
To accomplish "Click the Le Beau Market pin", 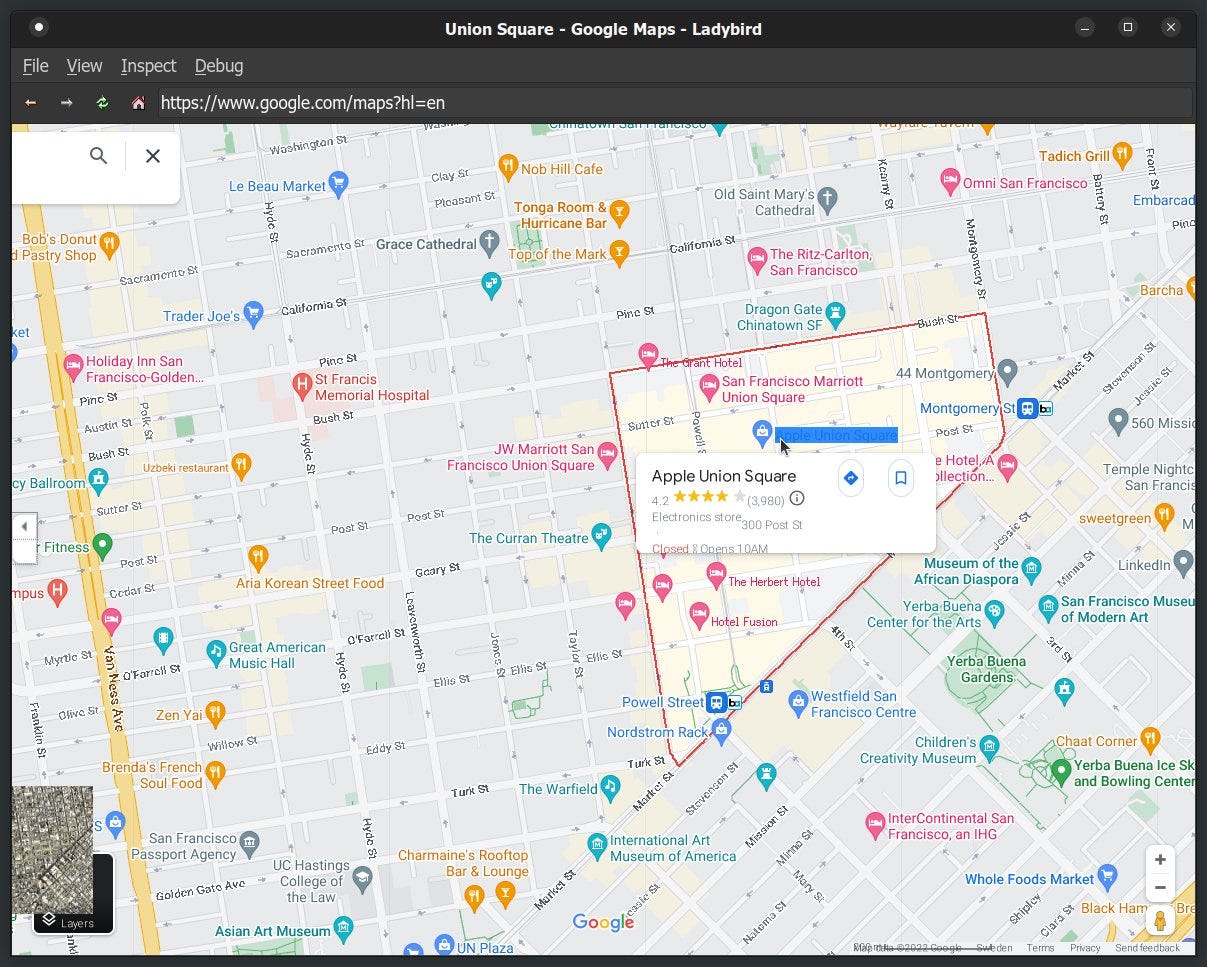I will pos(338,184).
